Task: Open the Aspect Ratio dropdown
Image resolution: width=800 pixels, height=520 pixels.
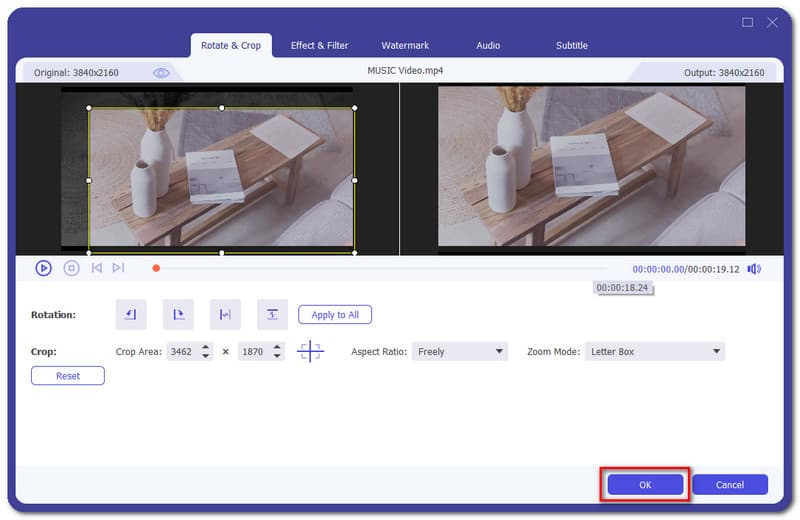Action: [x=460, y=352]
